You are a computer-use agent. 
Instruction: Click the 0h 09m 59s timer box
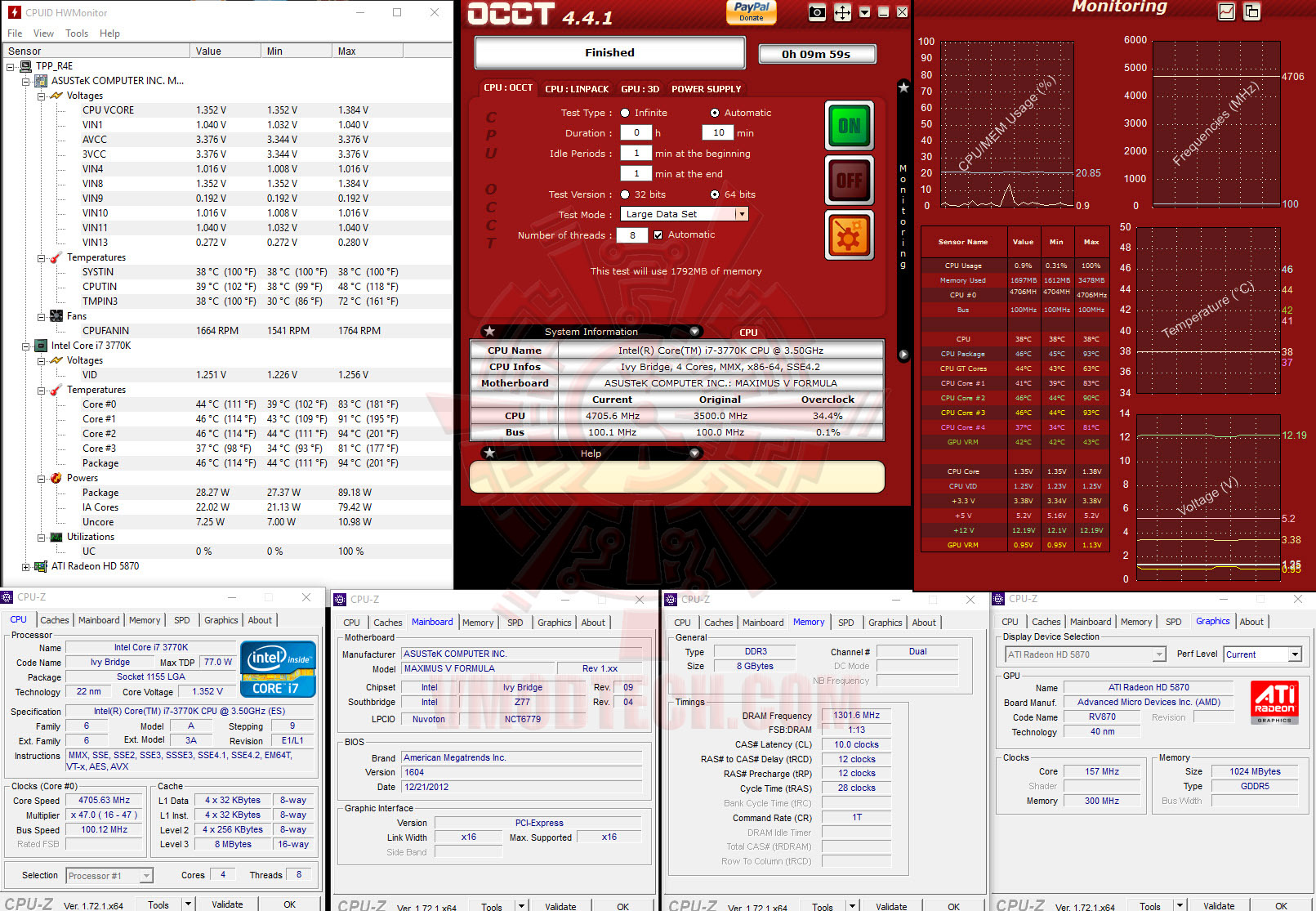point(816,54)
